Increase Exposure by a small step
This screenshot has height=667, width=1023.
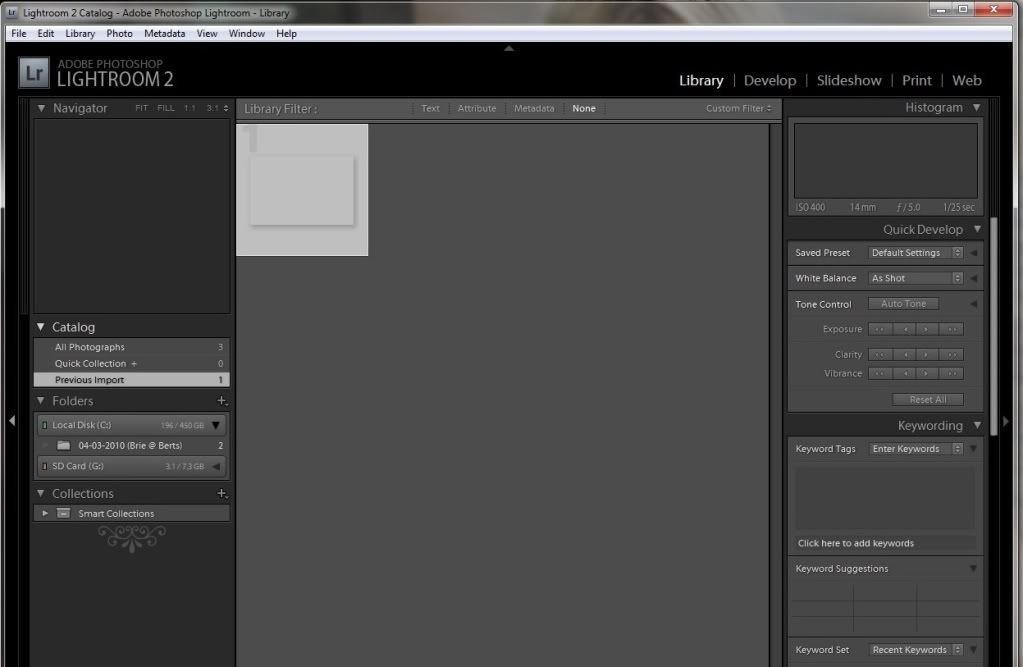(x=926, y=329)
